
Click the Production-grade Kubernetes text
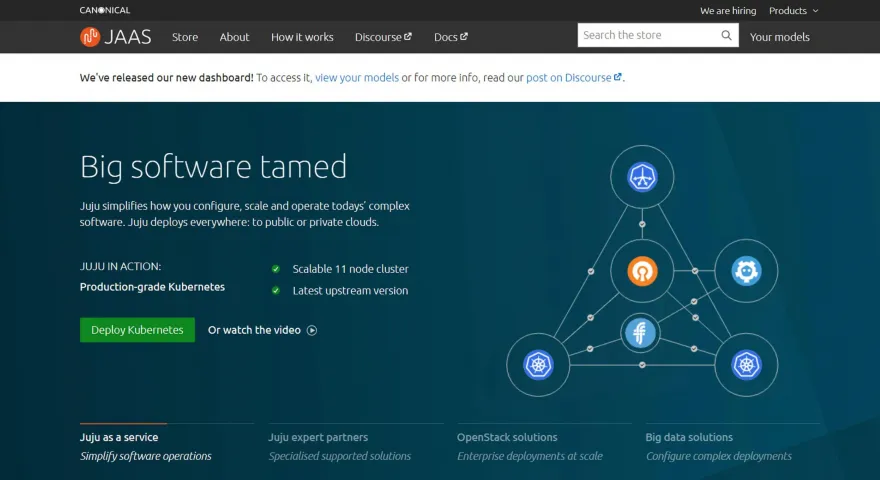pyautogui.click(x=152, y=287)
